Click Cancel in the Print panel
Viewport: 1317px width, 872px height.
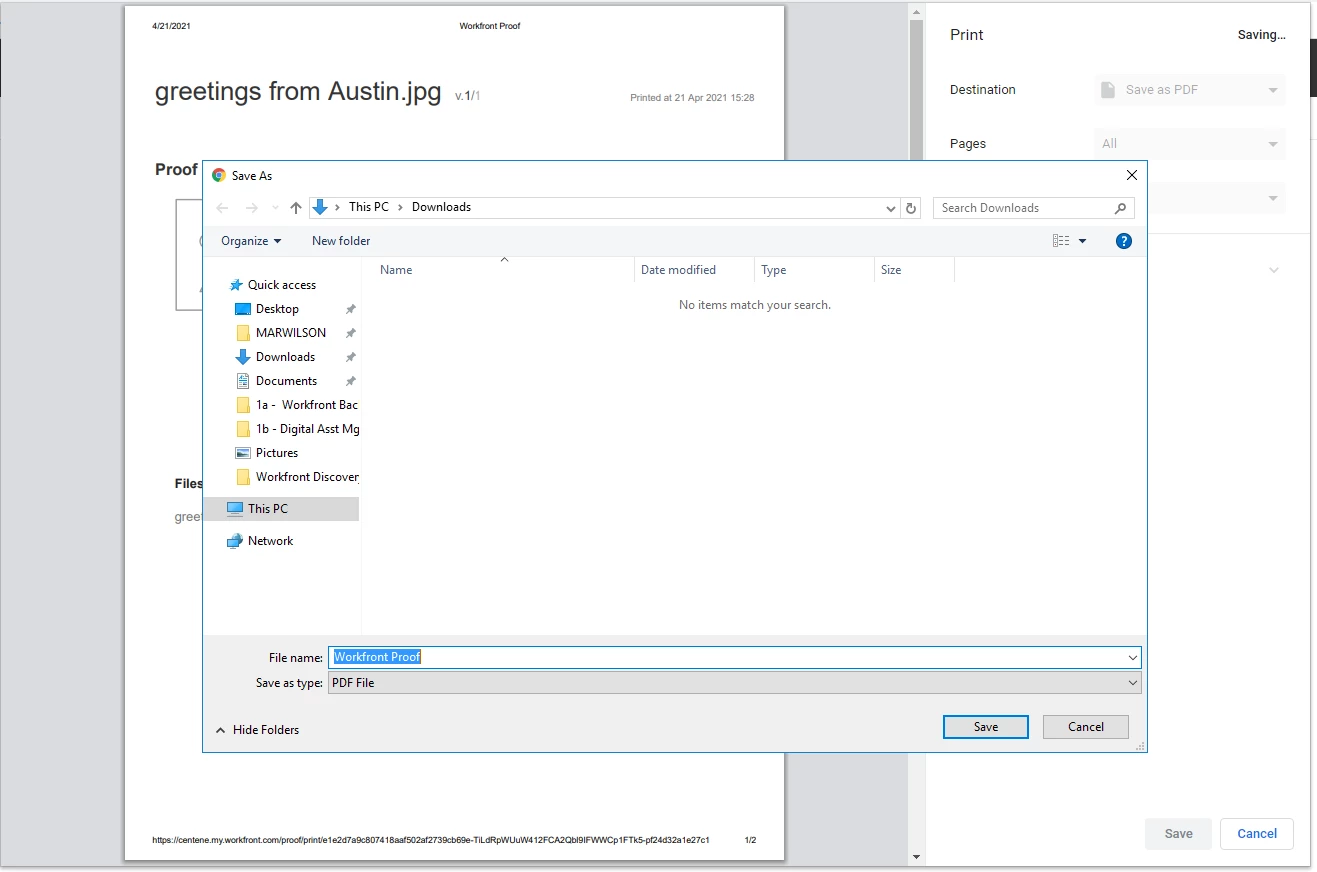coord(1257,834)
